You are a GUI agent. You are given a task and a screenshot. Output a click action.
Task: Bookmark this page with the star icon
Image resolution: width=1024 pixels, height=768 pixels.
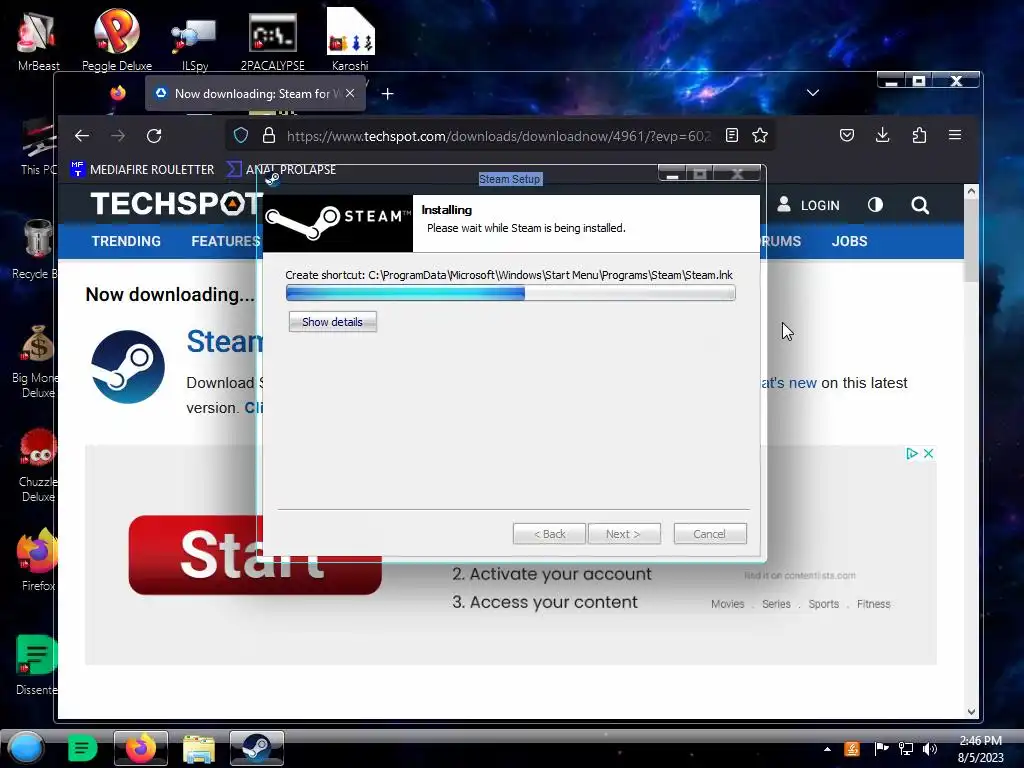coord(760,135)
